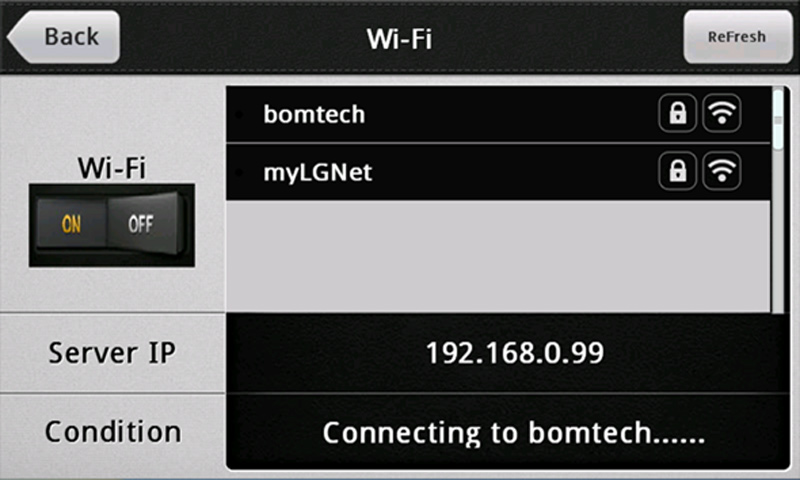Image resolution: width=800 pixels, height=480 pixels.
Task: Click the lock icon next to myLGNet
Action: 678,171
